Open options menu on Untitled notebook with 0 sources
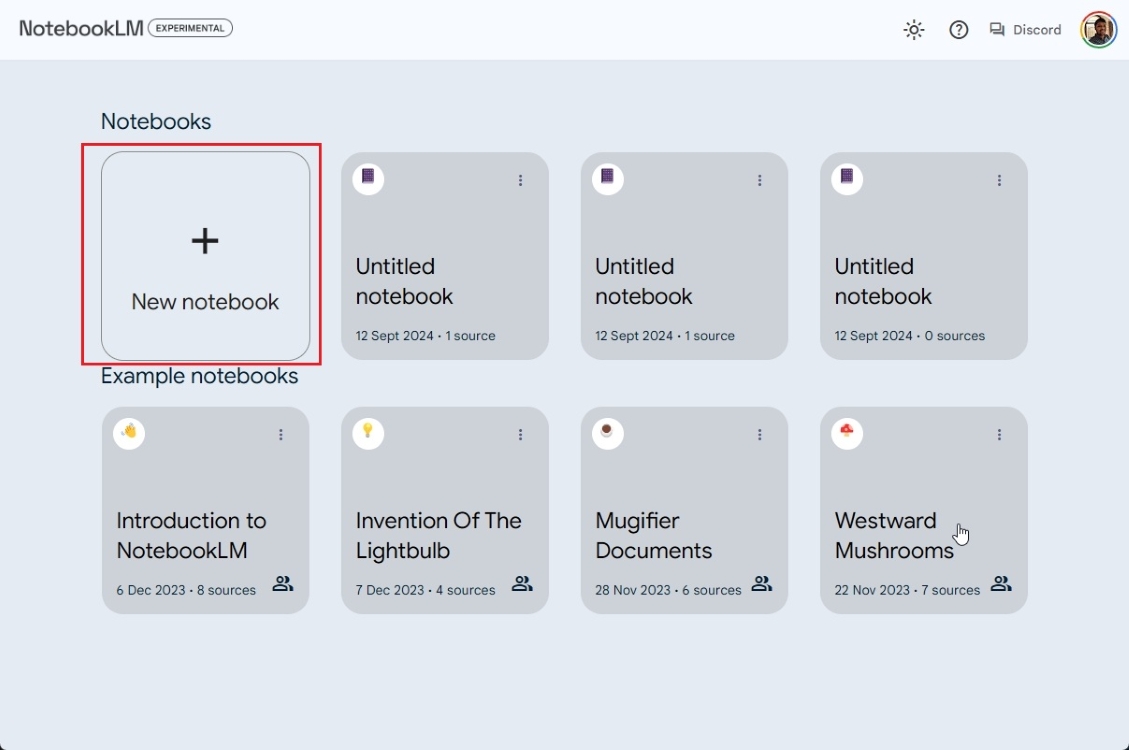 [999, 180]
